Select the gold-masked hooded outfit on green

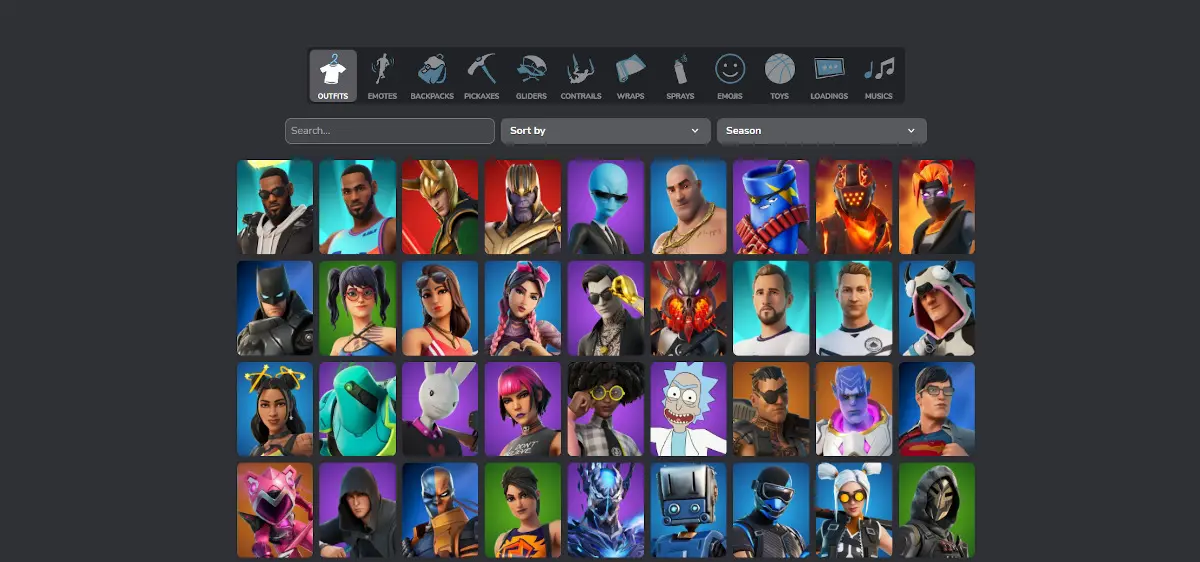(x=937, y=510)
